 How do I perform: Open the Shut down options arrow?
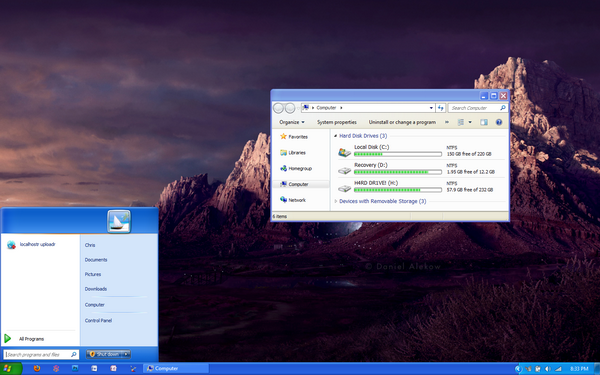click(x=126, y=354)
